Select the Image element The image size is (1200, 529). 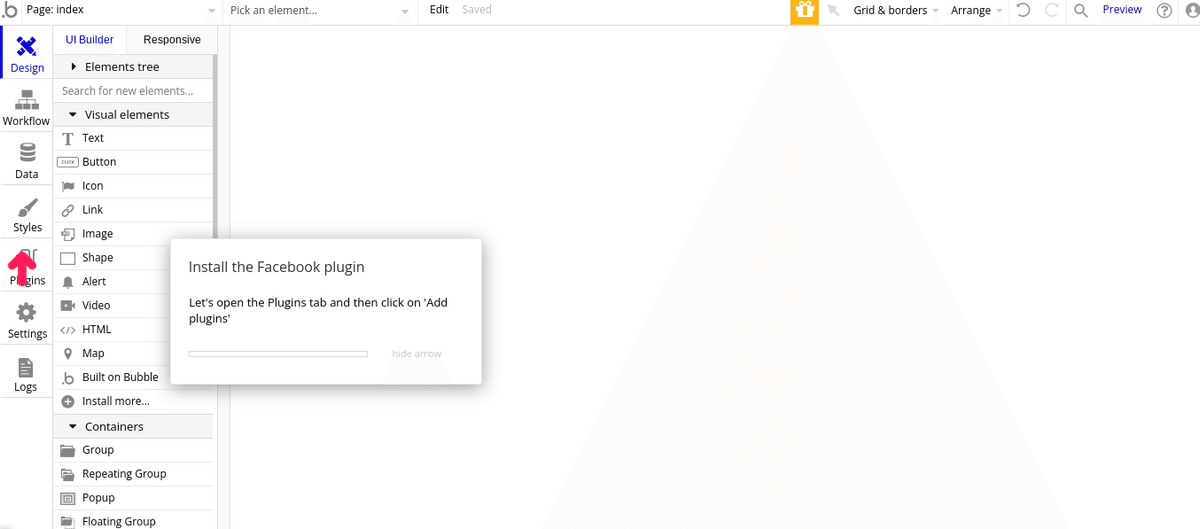[x=133, y=234]
